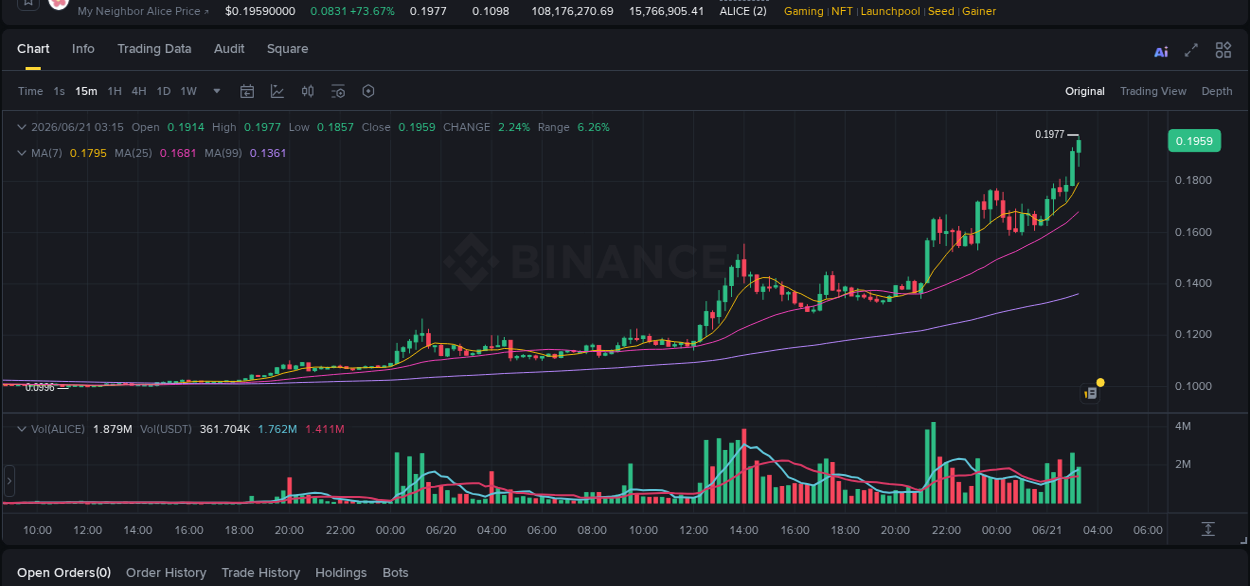Click the My Neighbor Alice Price link
Screen dimensions: 1250x586
[x=143, y=11]
